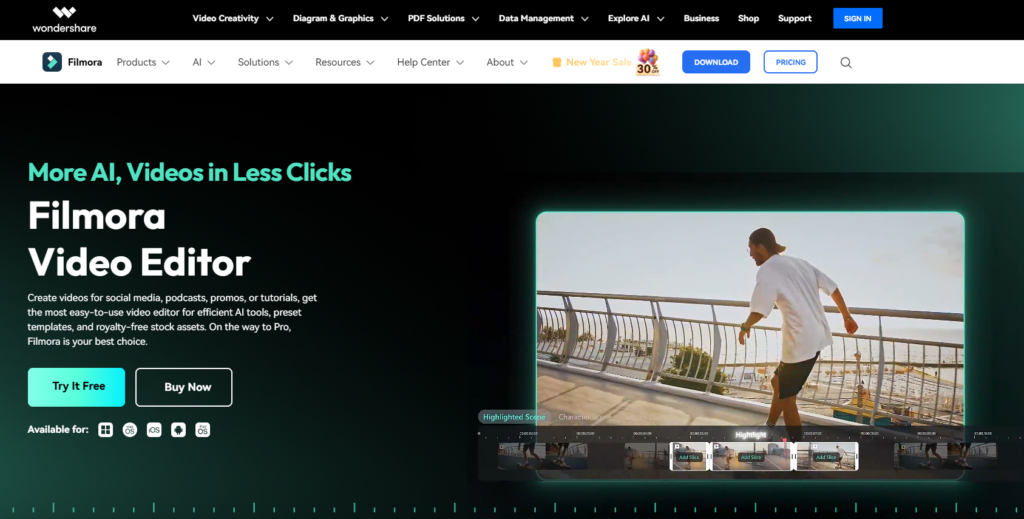
Task: Open the New Year Sale link
Action: tap(598, 62)
